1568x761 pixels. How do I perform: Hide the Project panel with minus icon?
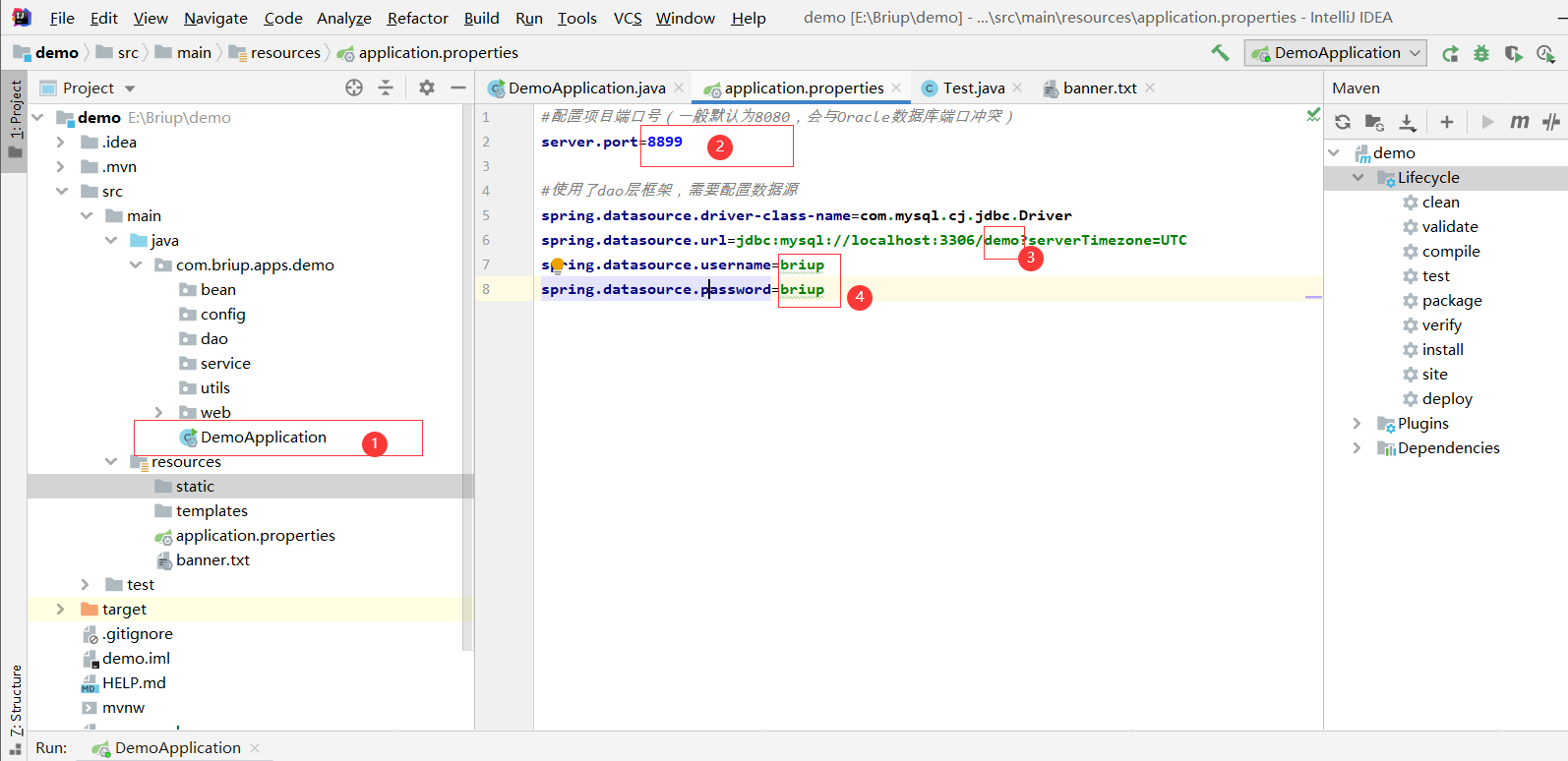(457, 88)
